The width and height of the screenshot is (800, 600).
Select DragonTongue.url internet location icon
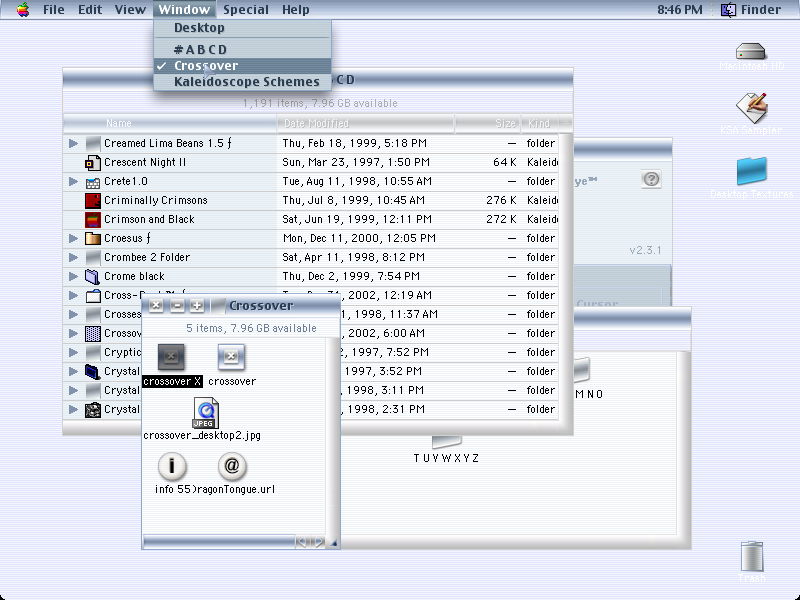(232, 466)
